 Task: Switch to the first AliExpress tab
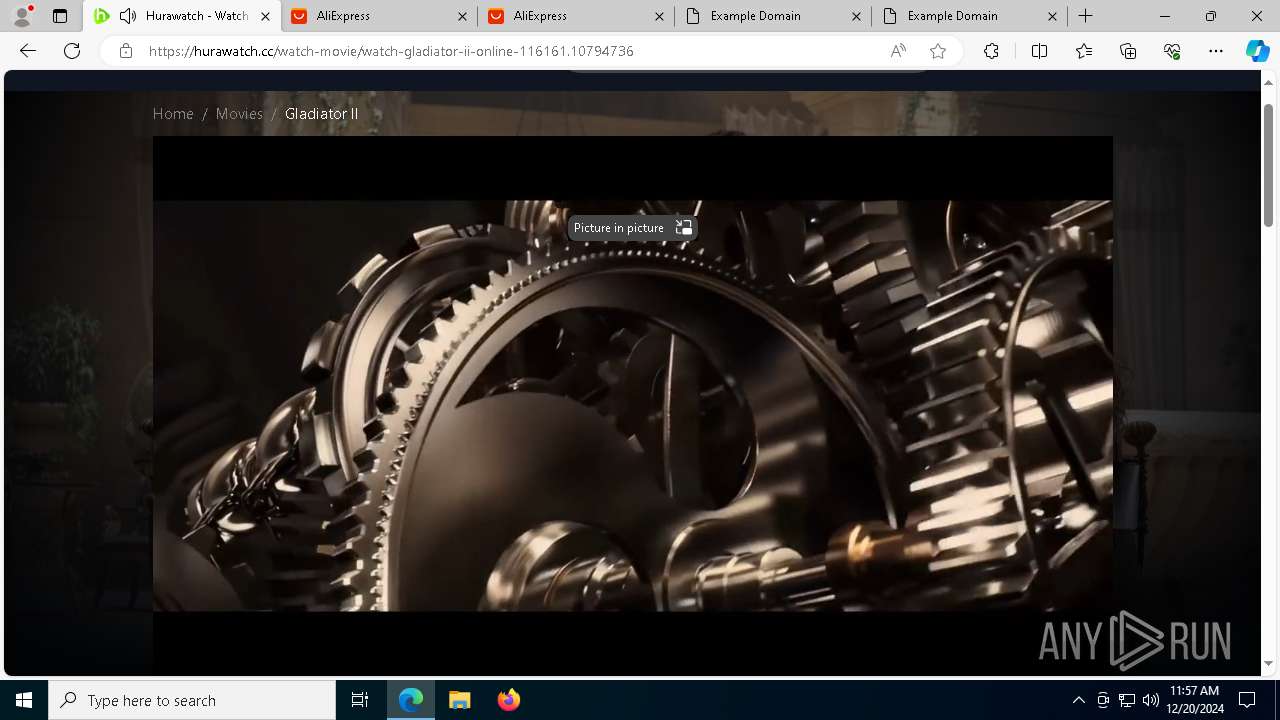coord(380,16)
